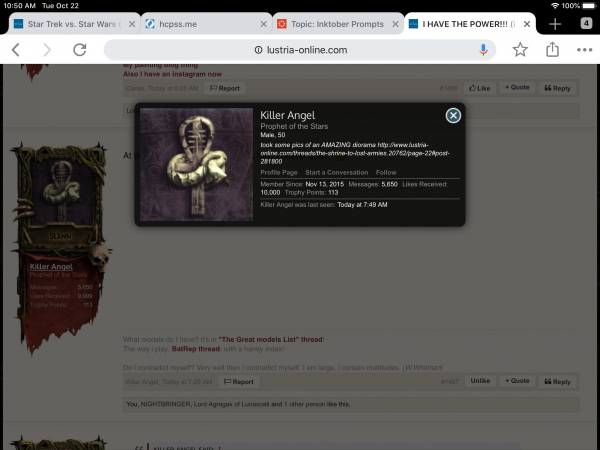Screen dimensions: 600x450
Task: Open a new tab with plus icon
Action: click(x=555, y=23)
